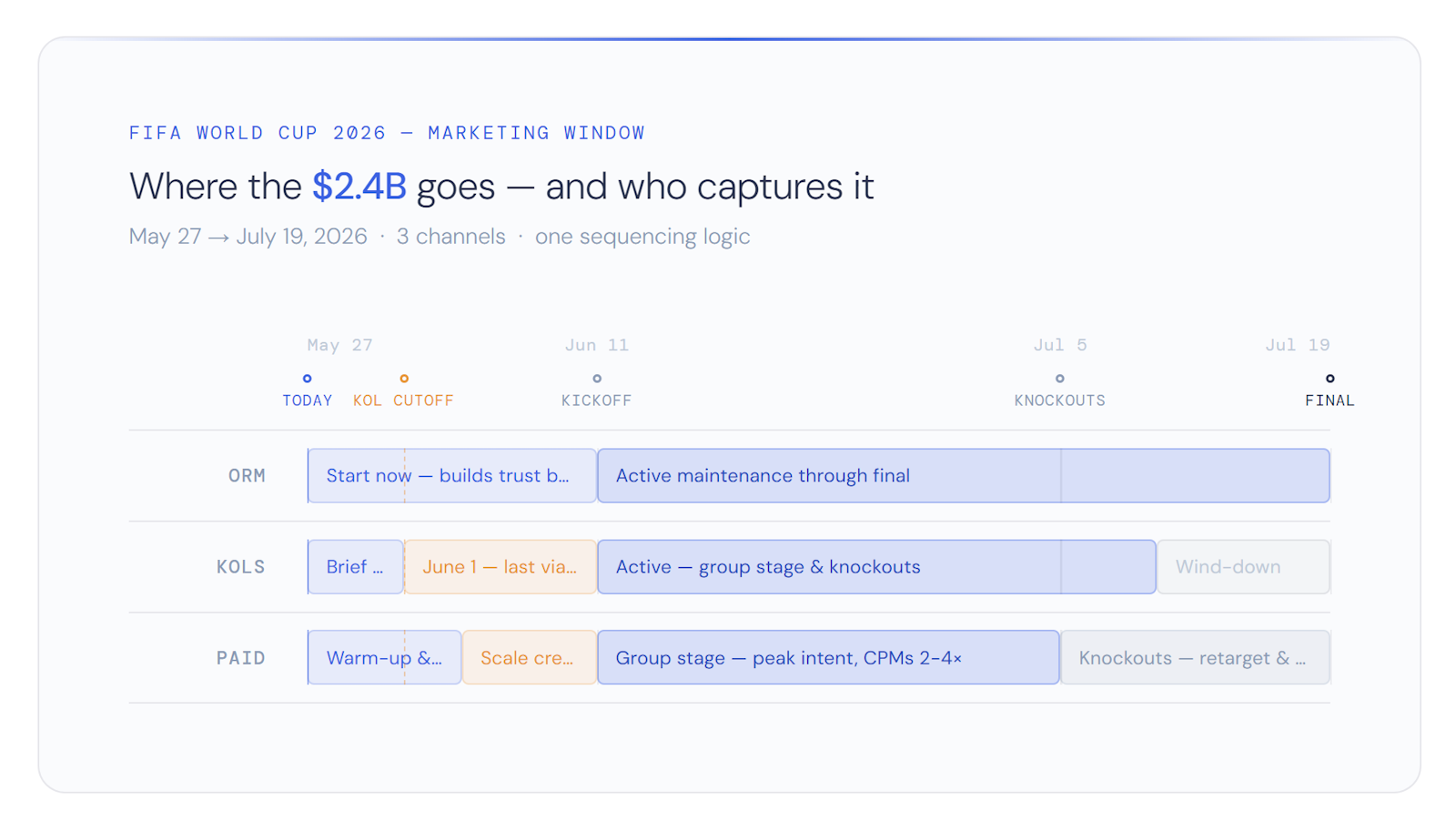1456x831 pixels.
Task: Click the 'KOL CUTOFF' label text
Action: [403, 400]
